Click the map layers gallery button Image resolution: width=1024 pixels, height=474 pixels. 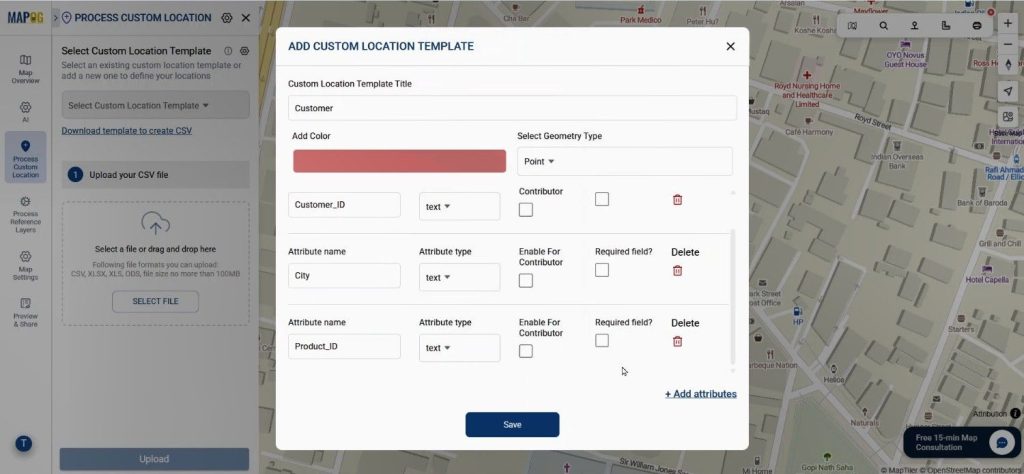[x=1008, y=118]
